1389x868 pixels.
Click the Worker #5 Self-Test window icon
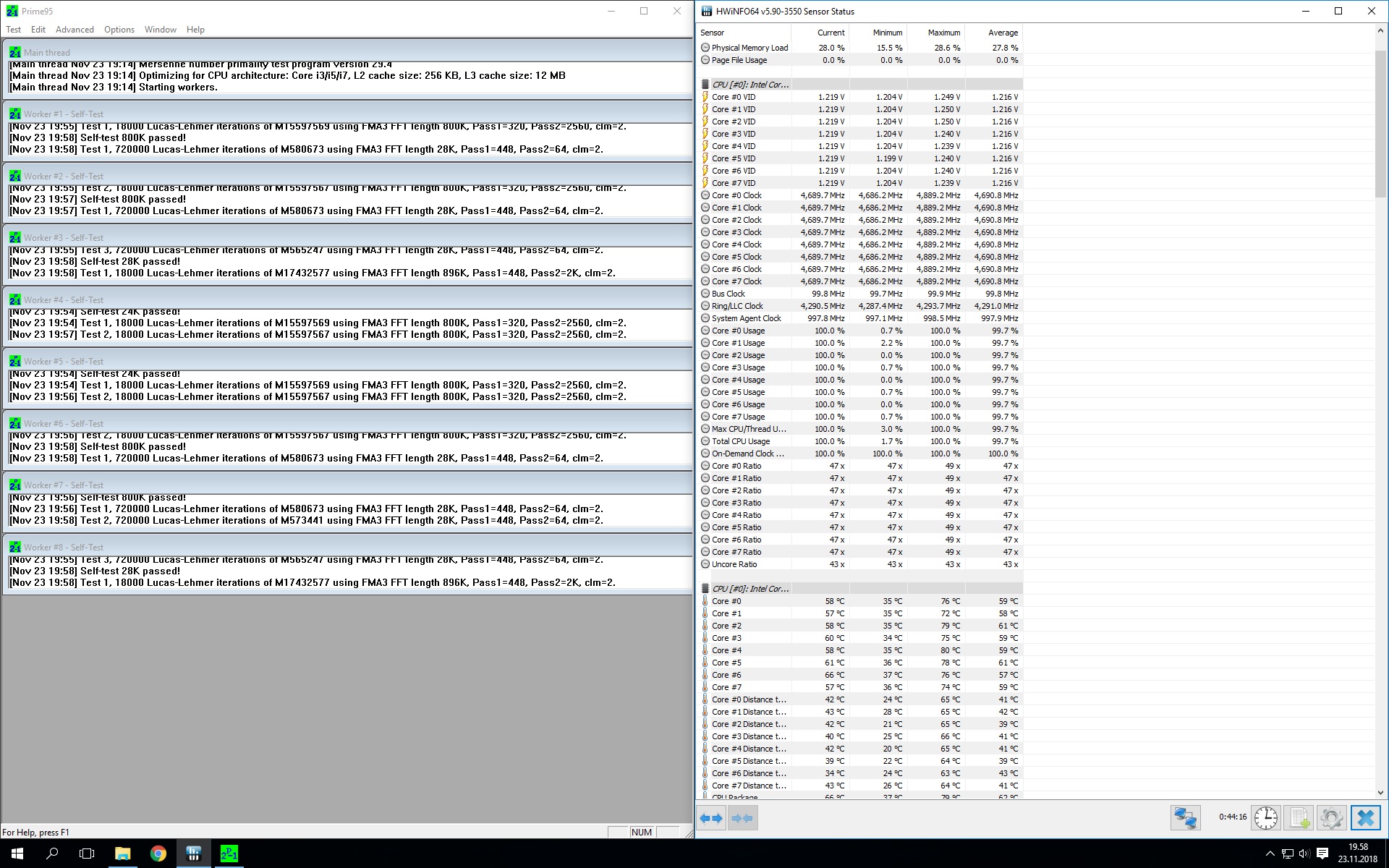pyautogui.click(x=15, y=361)
